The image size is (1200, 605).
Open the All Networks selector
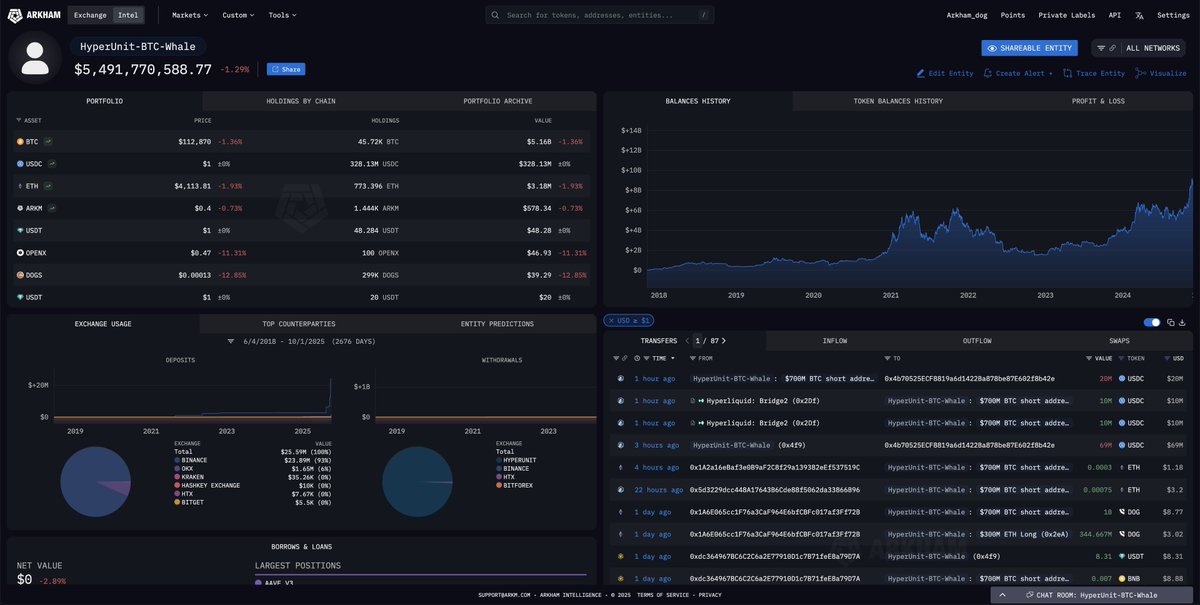point(1151,48)
